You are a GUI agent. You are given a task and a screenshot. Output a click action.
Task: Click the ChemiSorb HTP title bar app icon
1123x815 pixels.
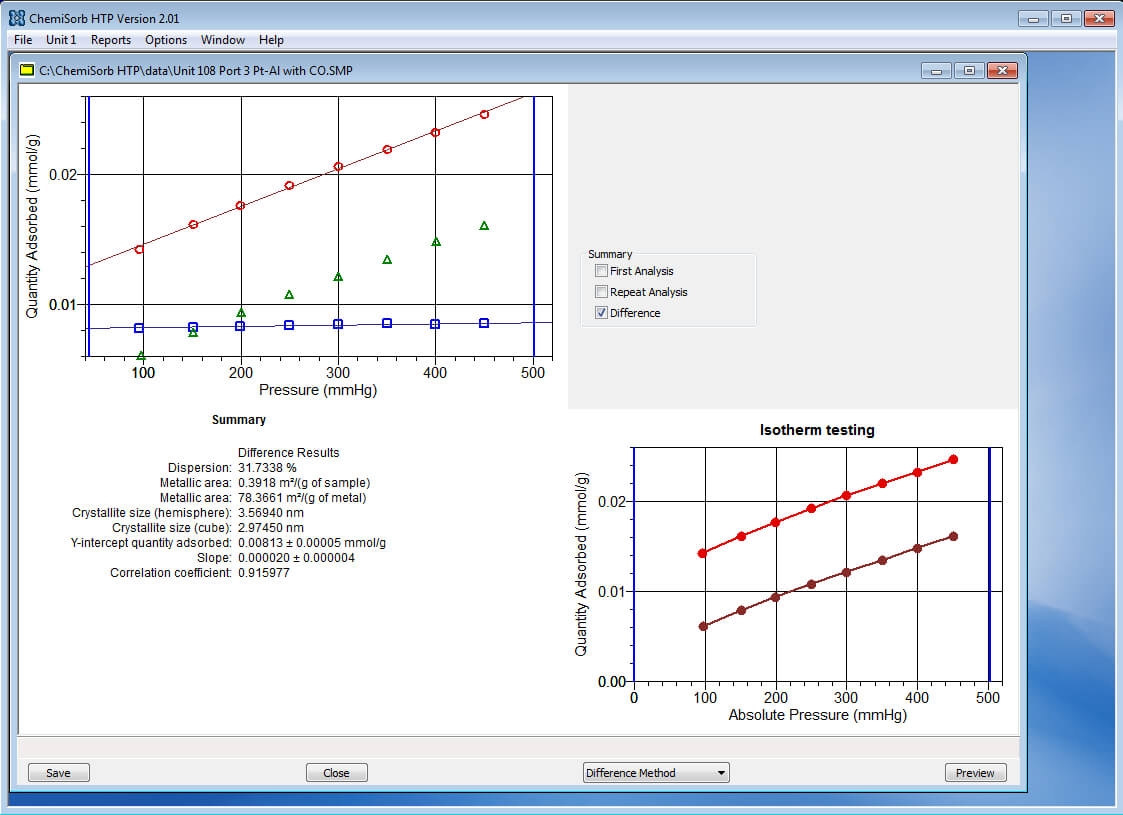coord(17,18)
